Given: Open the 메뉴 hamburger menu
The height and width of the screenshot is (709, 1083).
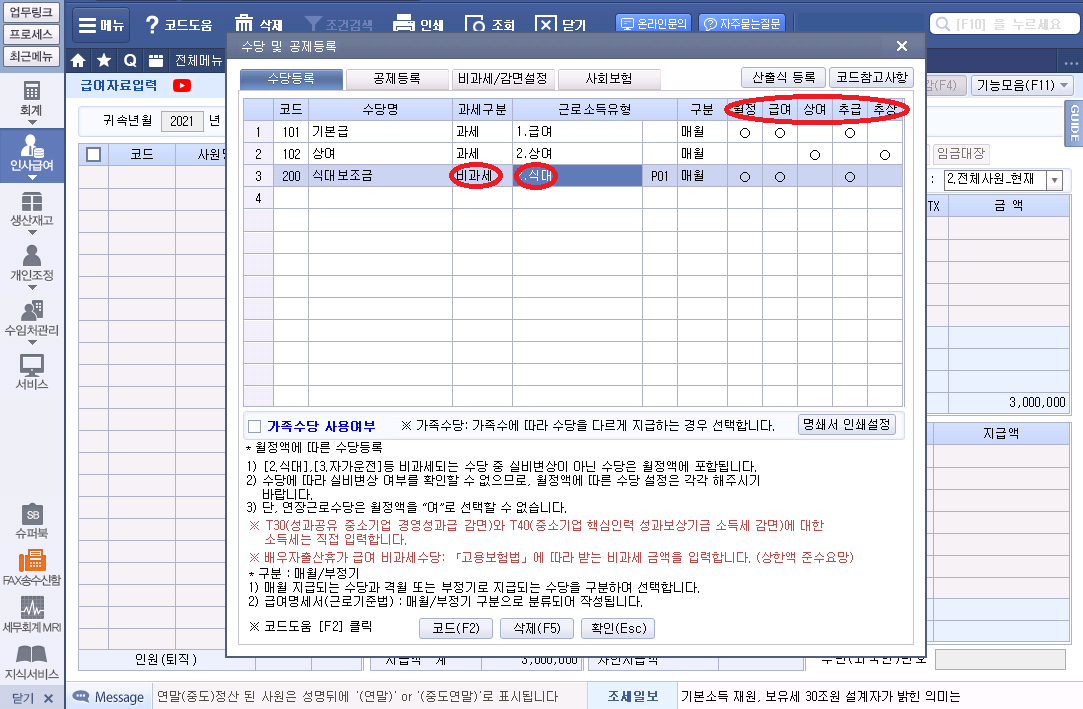Looking at the screenshot, I should coord(100,25).
